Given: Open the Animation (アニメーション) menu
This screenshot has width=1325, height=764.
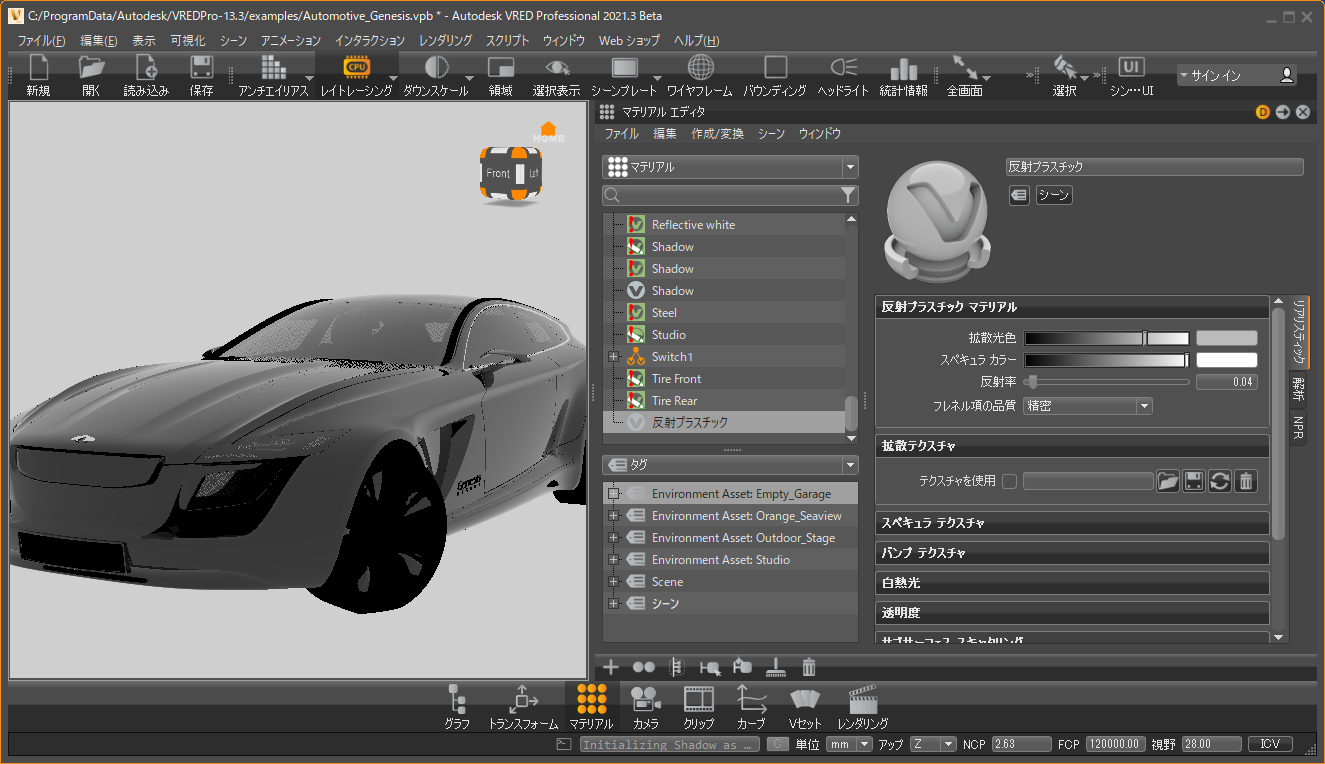Looking at the screenshot, I should point(290,41).
